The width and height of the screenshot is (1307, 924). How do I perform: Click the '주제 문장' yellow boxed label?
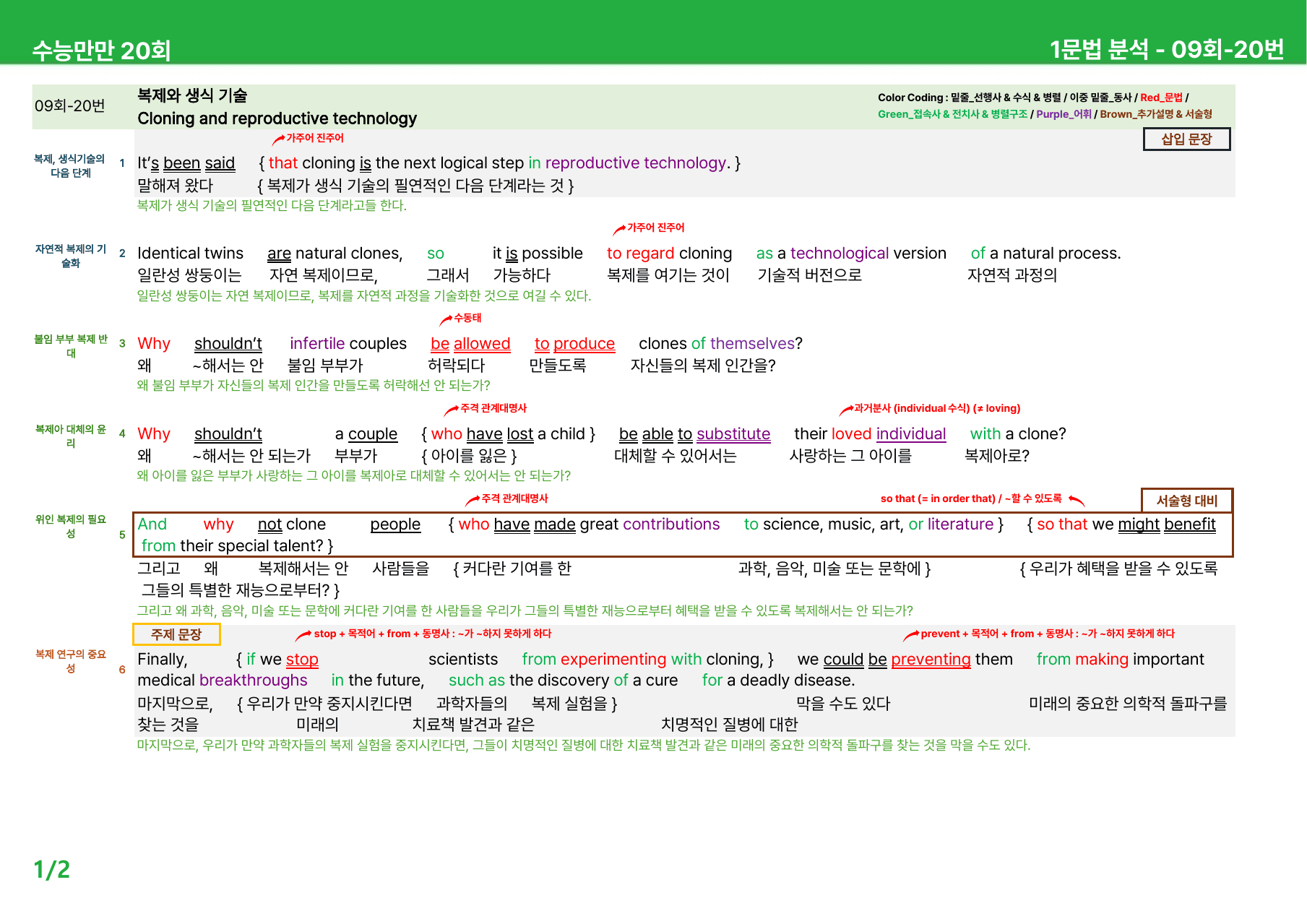(x=176, y=634)
